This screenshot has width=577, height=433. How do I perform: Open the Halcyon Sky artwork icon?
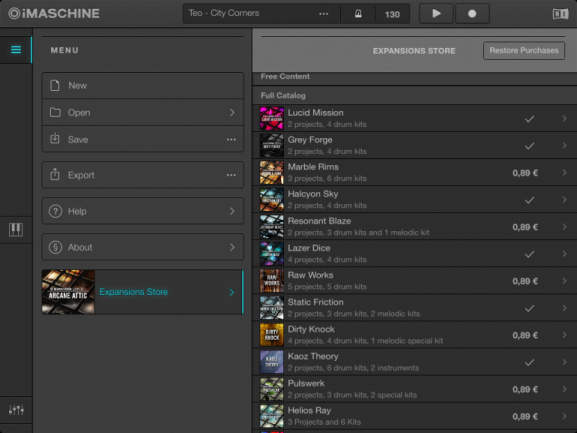[272, 200]
